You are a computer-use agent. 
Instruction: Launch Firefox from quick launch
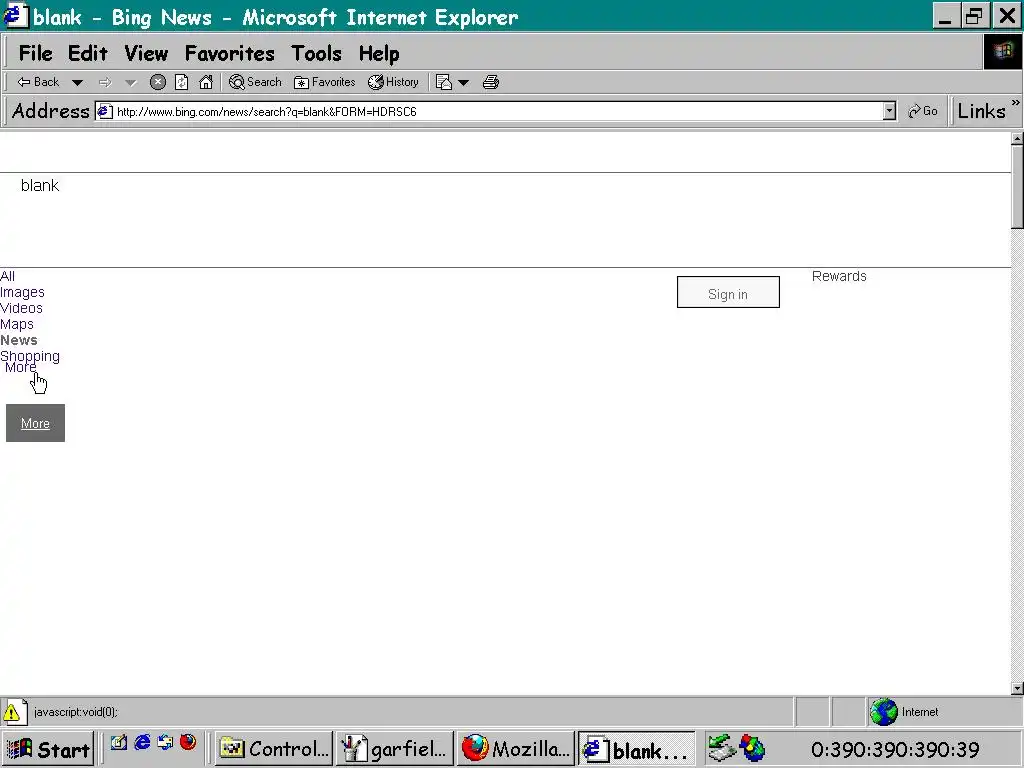click(x=188, y=743)
